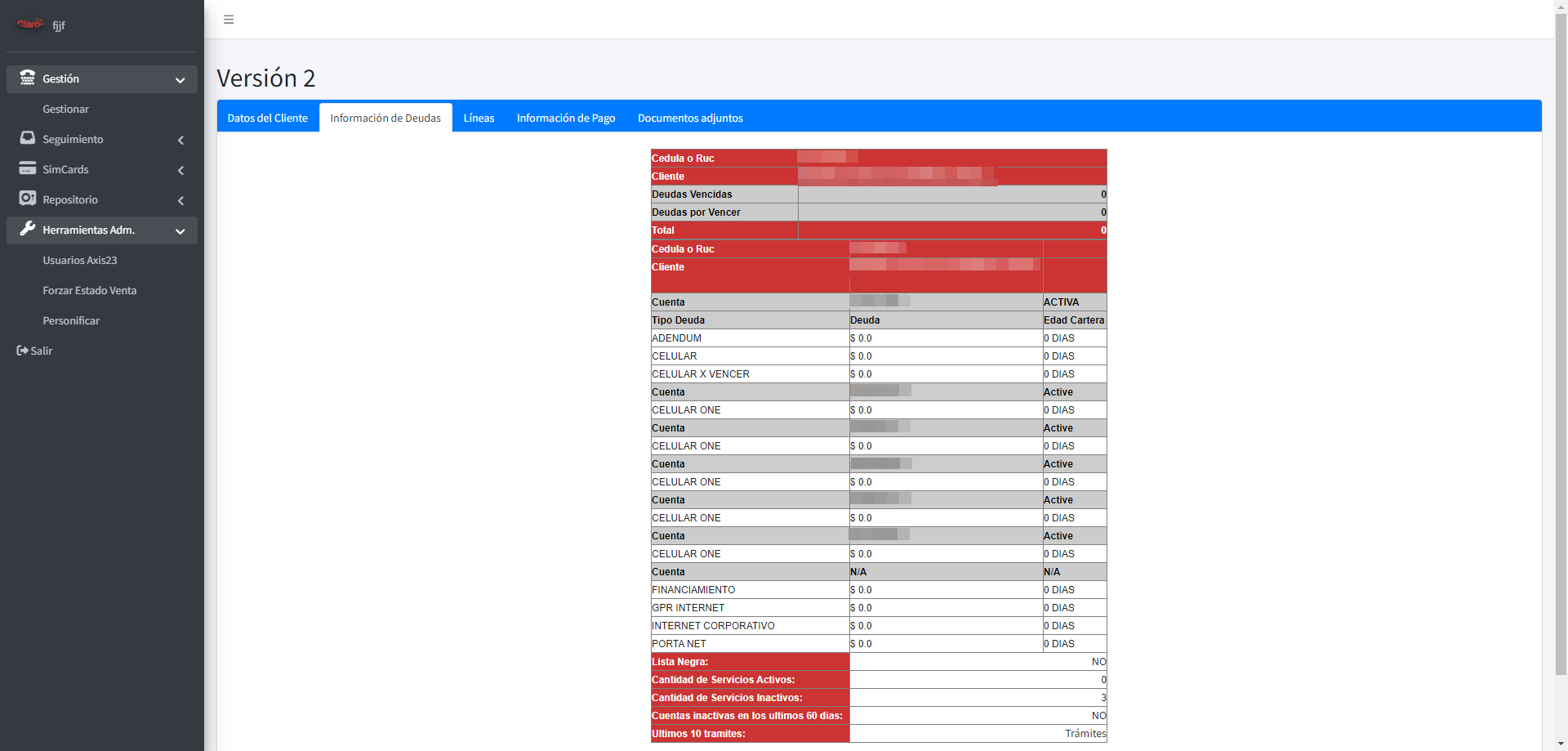
Task: Open Forzar Estado Venta menu item
Action: pyautogui.click(x=90, y=290)
